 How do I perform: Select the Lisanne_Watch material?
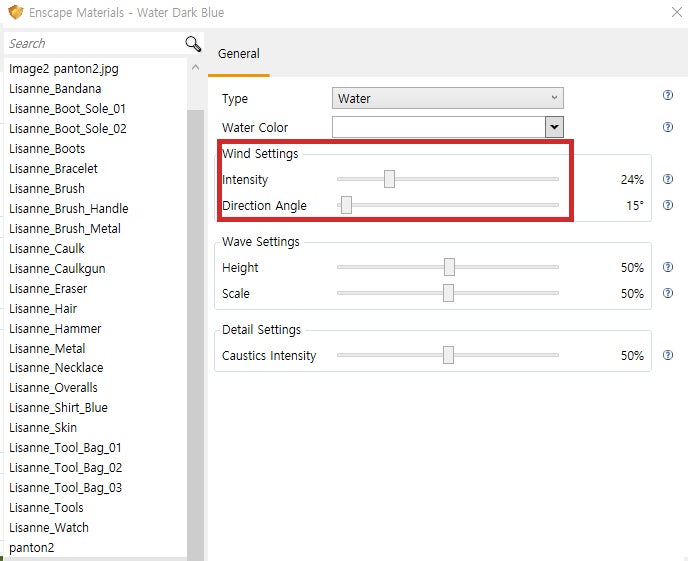click(x=49, y=528)
